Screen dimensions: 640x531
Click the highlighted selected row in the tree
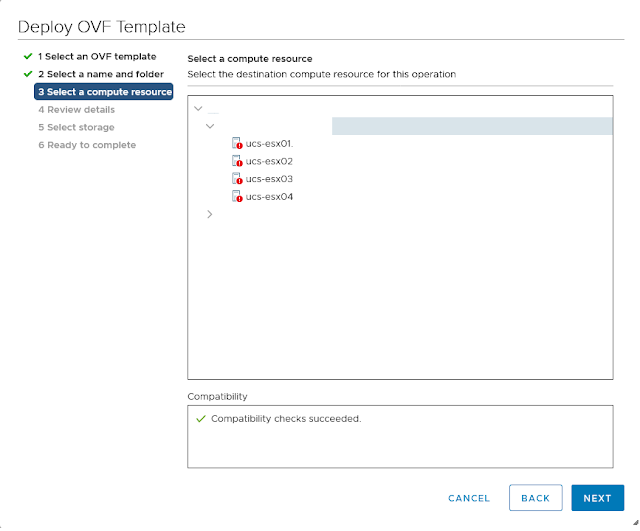(x=472, y=126)
